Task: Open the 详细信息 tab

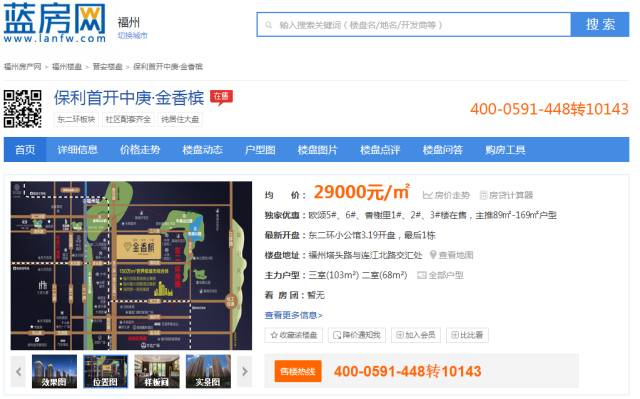Action: pyautogui.click(x=77, y=150)
